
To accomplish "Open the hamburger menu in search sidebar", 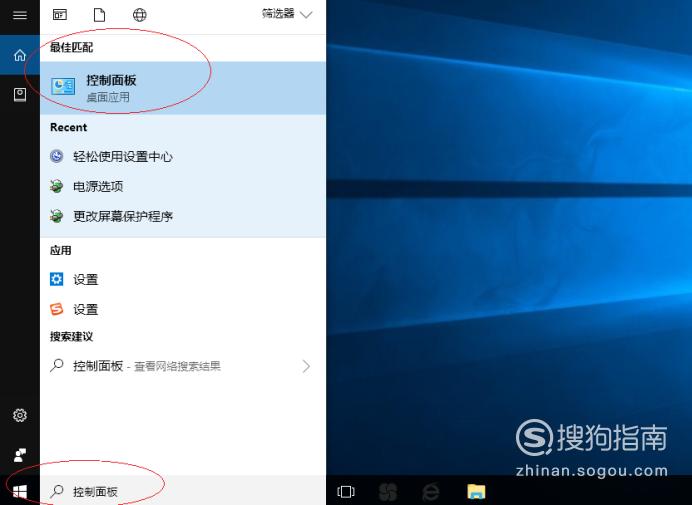I will (x=20, y=15).
